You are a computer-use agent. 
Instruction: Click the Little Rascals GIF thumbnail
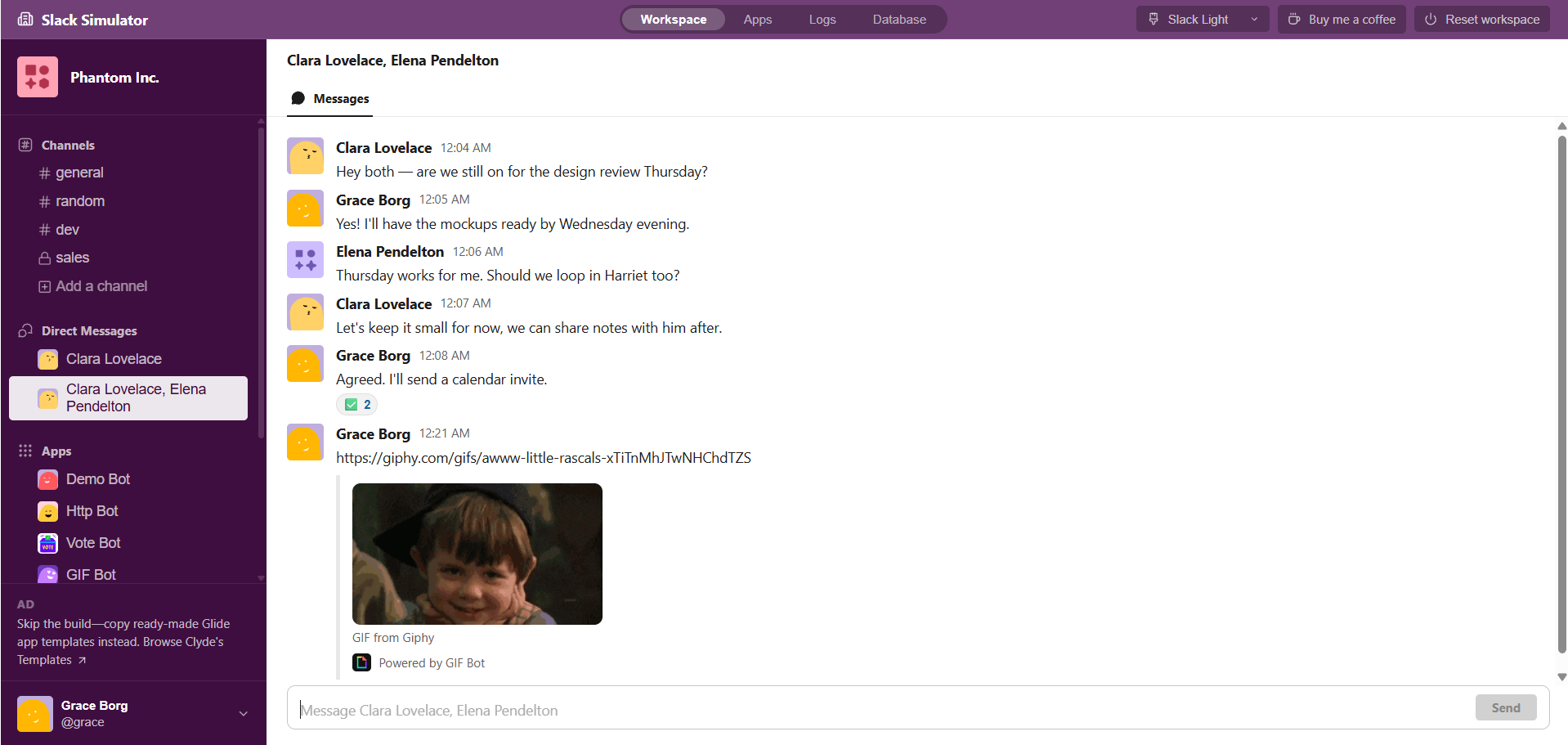[477, 554]
